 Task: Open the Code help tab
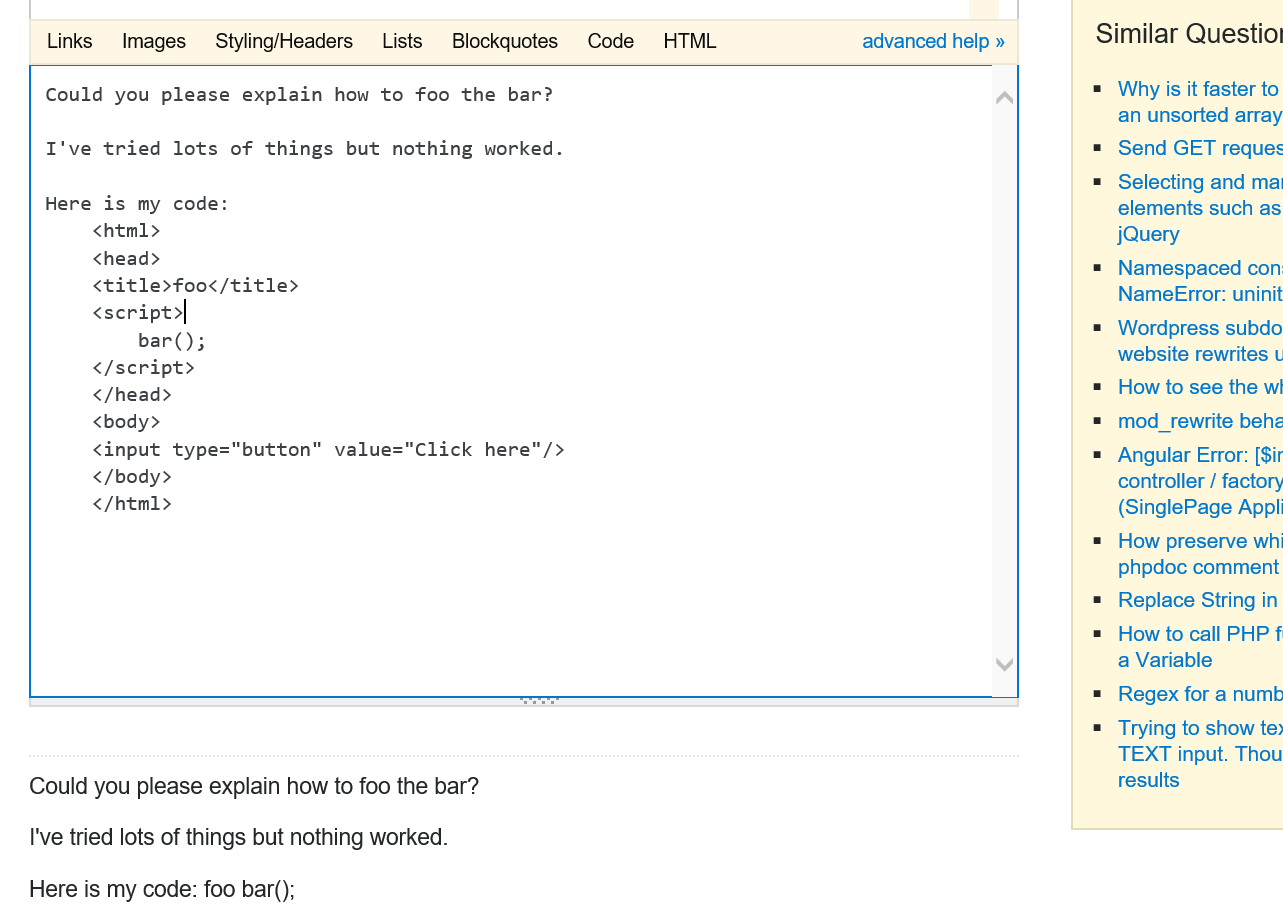tap(611, 41)
